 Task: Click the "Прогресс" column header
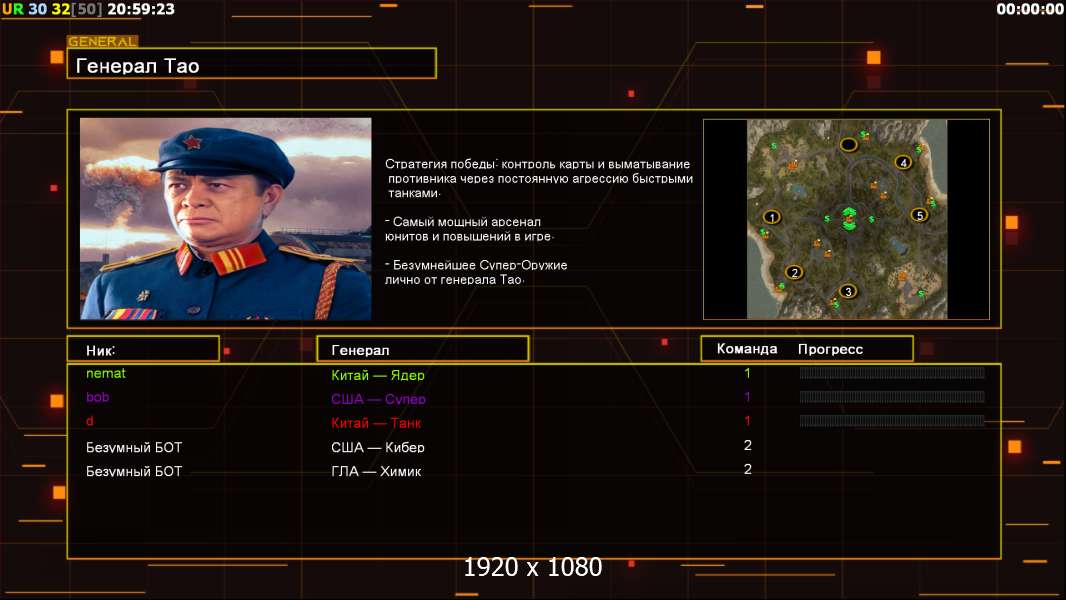point(830,349)
